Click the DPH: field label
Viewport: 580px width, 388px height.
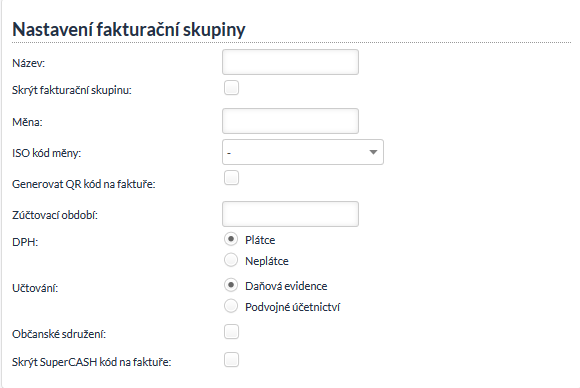(x=25, y=242)
